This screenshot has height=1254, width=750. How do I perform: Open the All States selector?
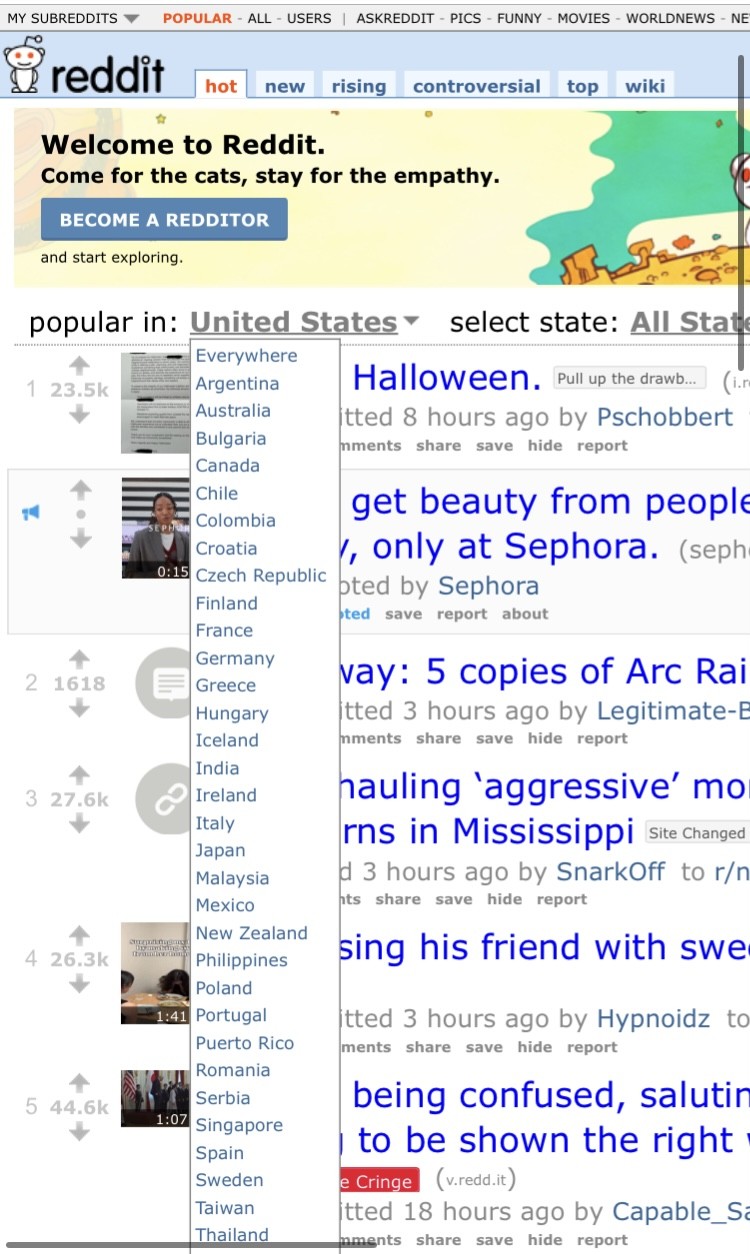pos(690,322)
